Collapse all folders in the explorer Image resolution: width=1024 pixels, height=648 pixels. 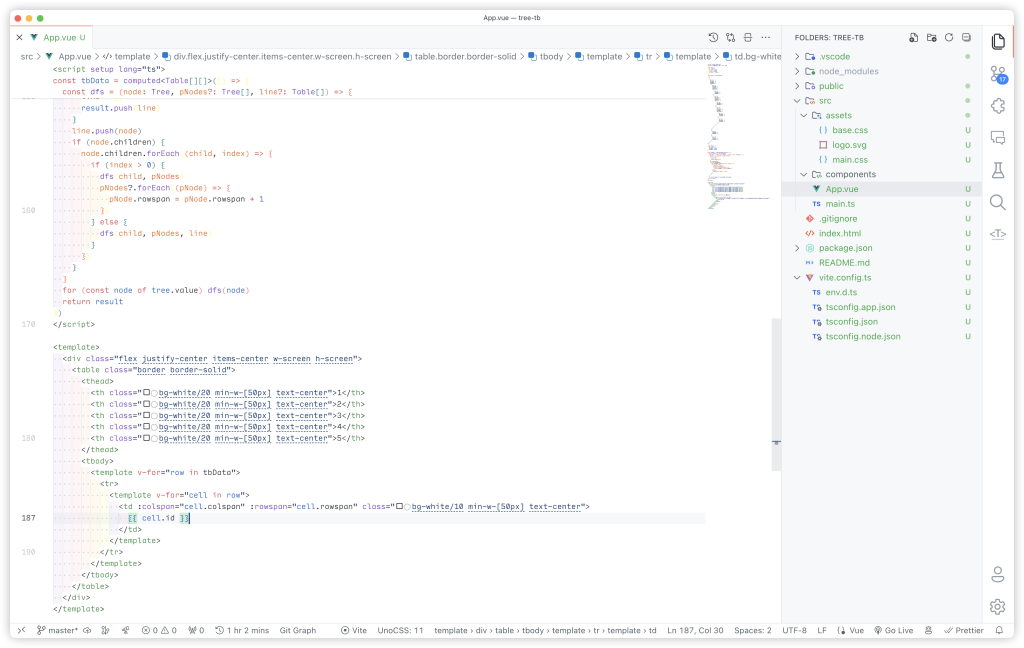click(x=966, y=38)
